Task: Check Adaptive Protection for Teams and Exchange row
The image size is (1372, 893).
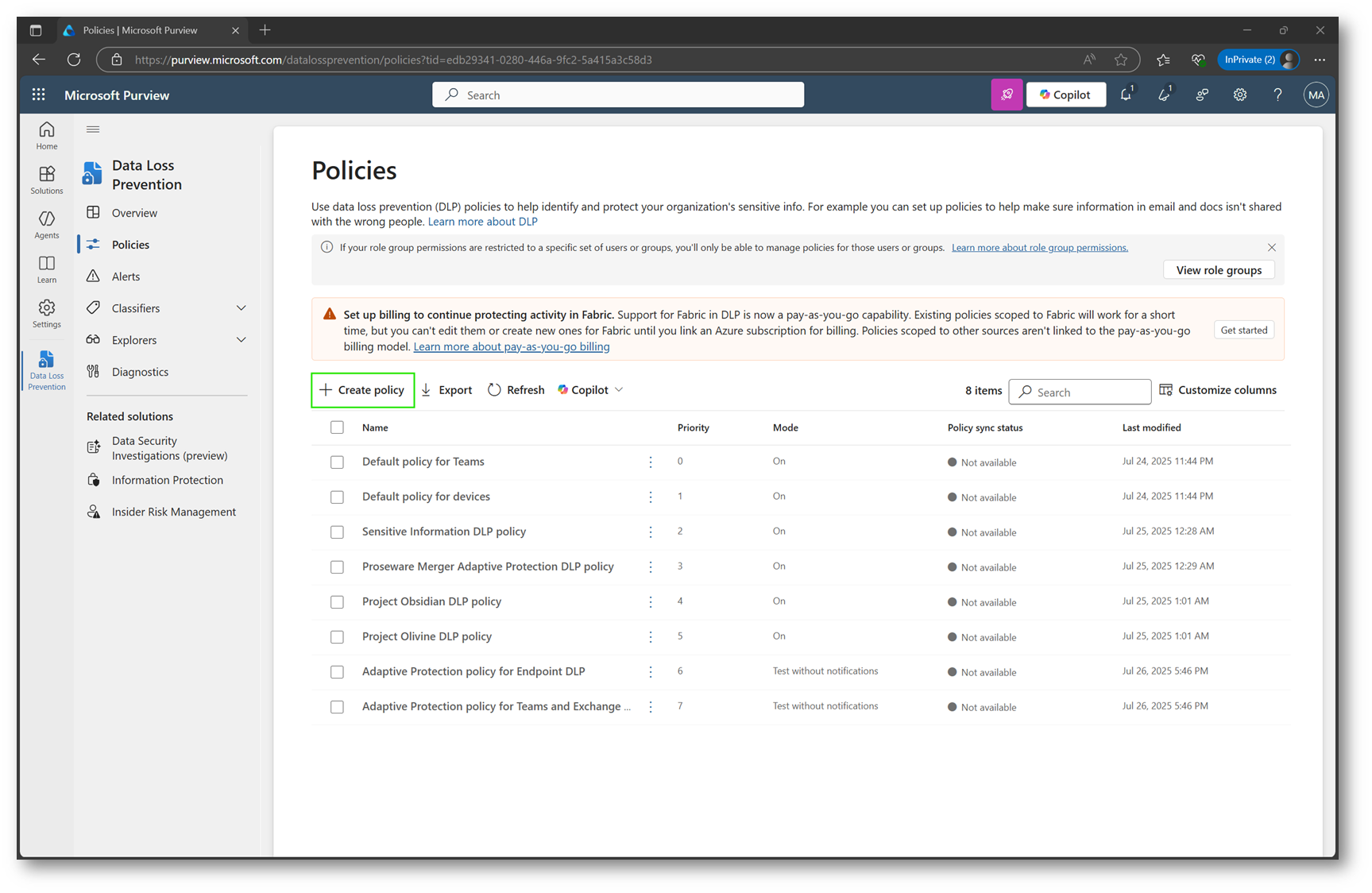Action: (337, 707)
